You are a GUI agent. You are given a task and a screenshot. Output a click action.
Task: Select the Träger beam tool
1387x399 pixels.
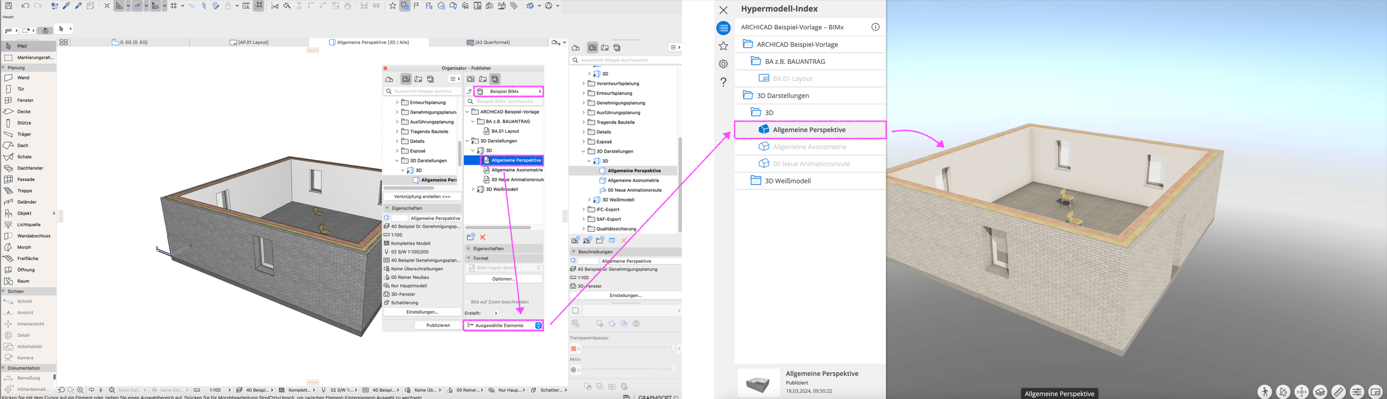[x=28, y=134]
